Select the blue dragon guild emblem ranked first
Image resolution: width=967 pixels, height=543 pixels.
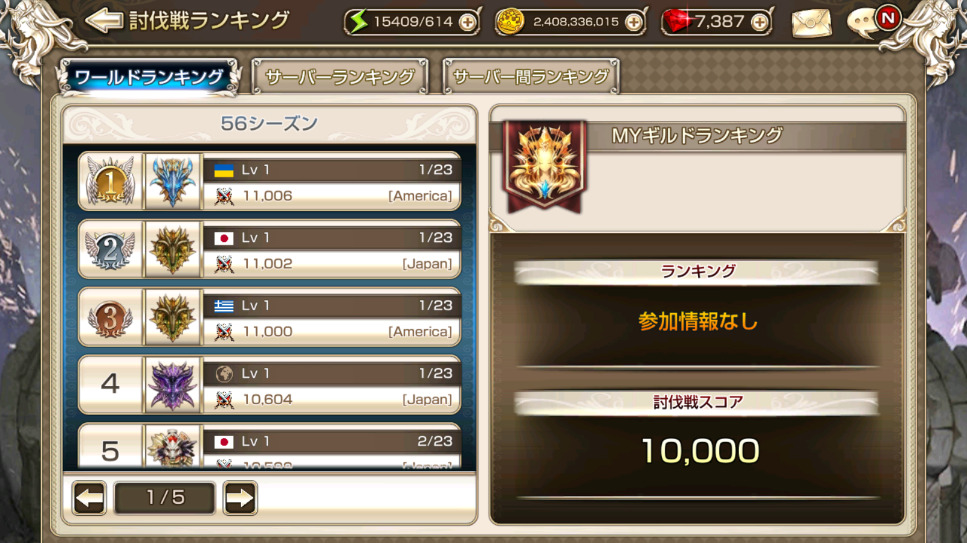click(173, 181)
